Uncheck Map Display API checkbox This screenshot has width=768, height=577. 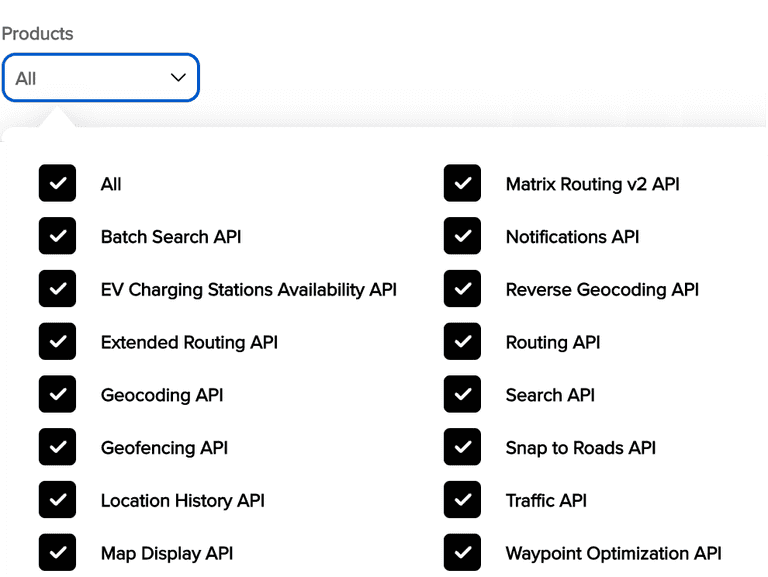tap(58, 553)
